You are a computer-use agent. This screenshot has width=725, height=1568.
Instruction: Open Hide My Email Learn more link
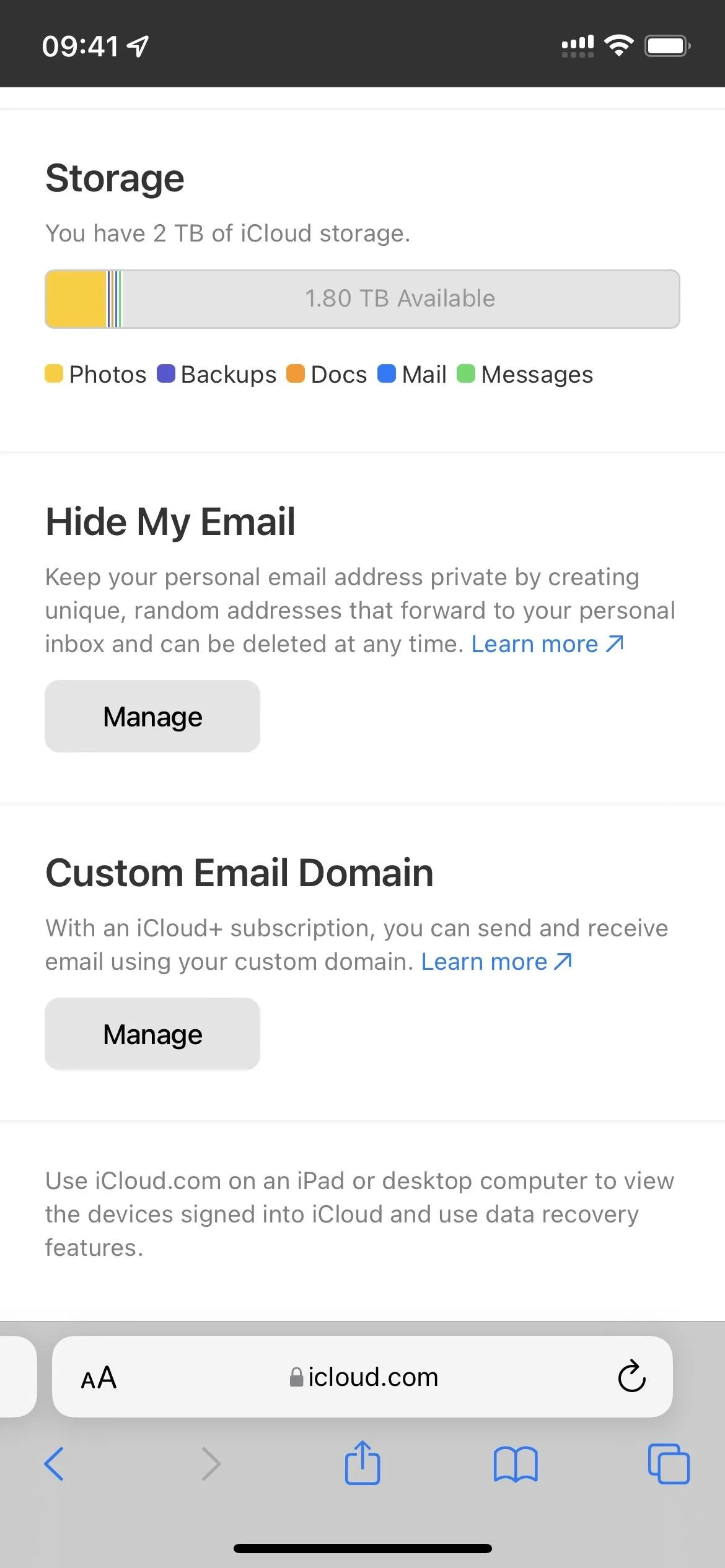[x=547, y=644]
